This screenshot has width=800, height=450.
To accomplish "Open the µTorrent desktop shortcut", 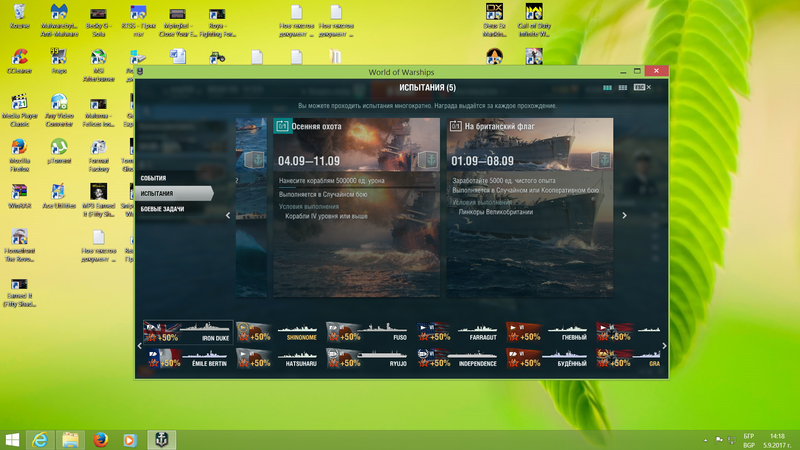I will pyautogui.click(x=59, y=151).
